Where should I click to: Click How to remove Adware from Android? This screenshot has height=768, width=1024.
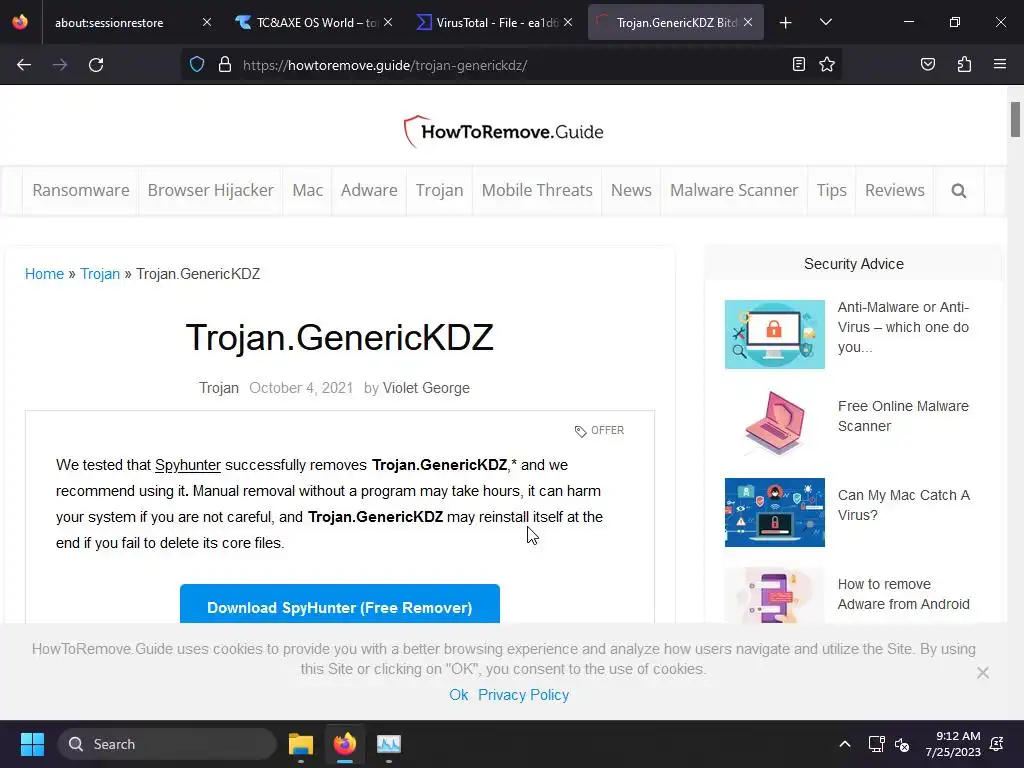pos(903,594)
